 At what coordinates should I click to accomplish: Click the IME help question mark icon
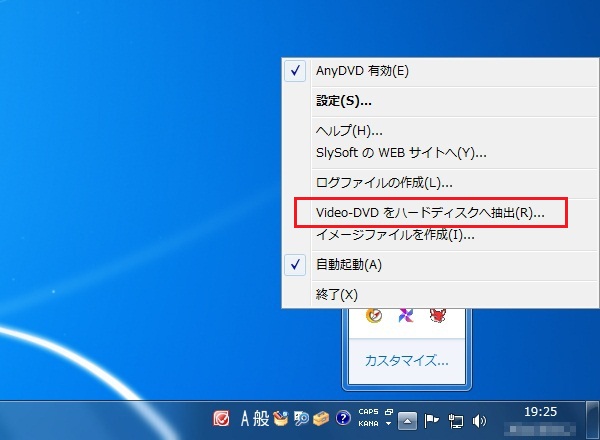click(x=343, y=418)
